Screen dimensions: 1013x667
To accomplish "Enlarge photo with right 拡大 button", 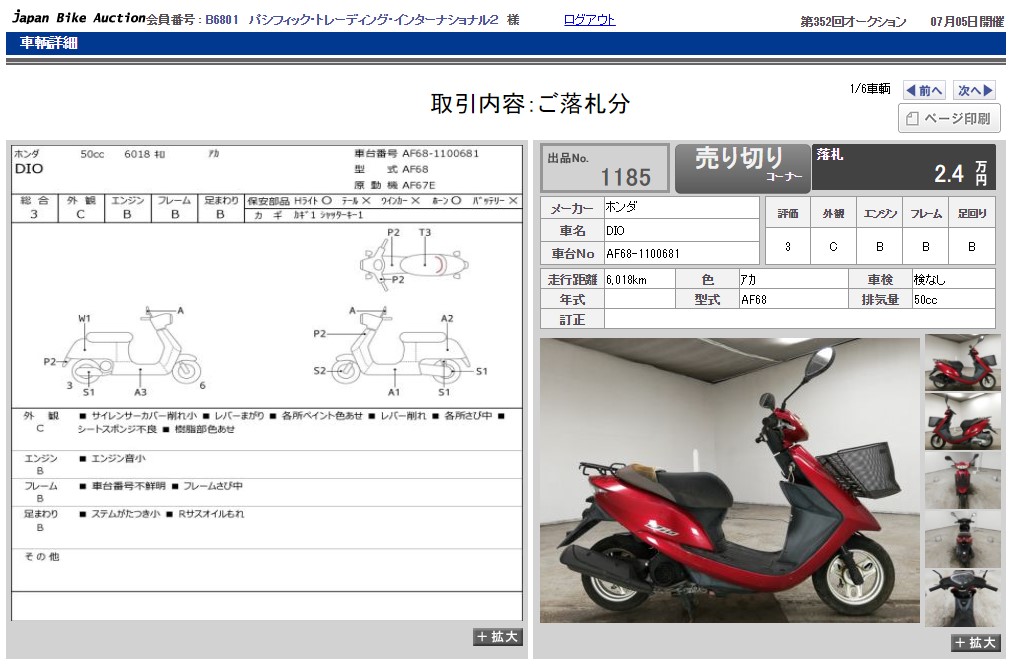I will coord(974,642).
